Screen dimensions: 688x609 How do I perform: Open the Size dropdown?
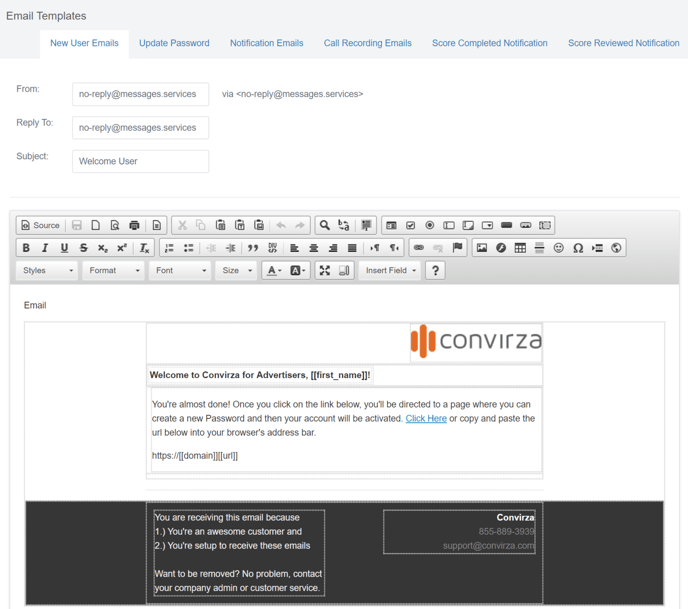236,271
